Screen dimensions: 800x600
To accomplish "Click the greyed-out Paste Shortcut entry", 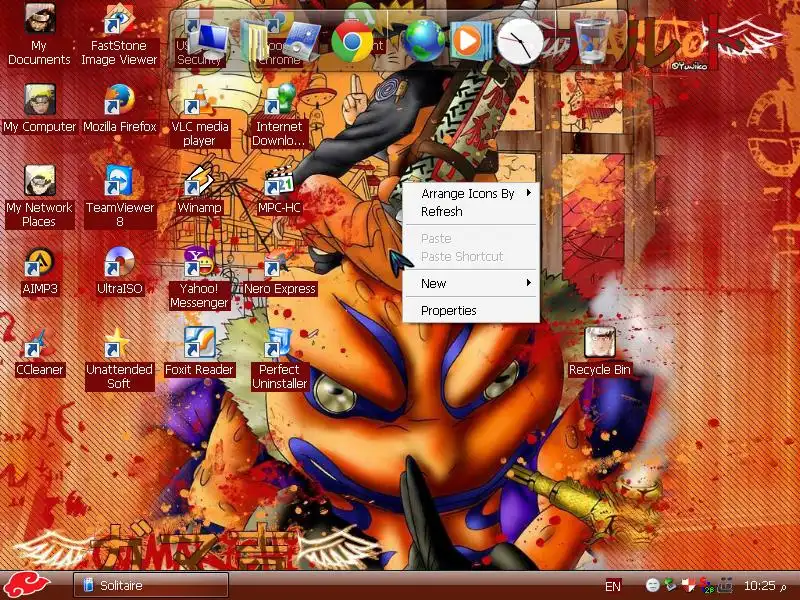I will pos(471,256).
